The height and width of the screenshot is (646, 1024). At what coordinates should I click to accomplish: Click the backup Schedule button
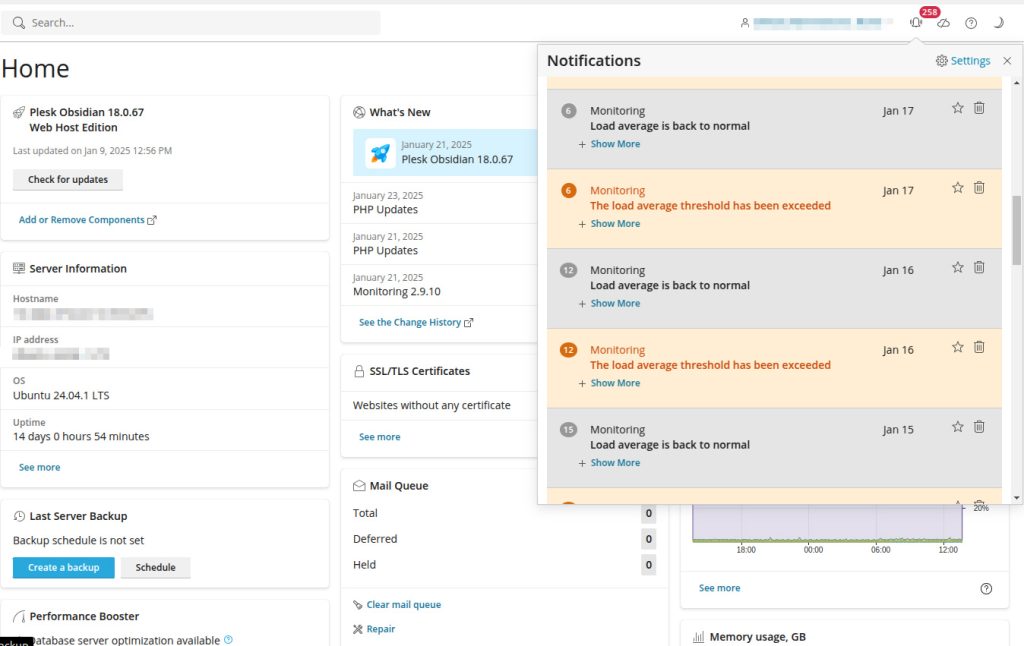coord(155,568)
